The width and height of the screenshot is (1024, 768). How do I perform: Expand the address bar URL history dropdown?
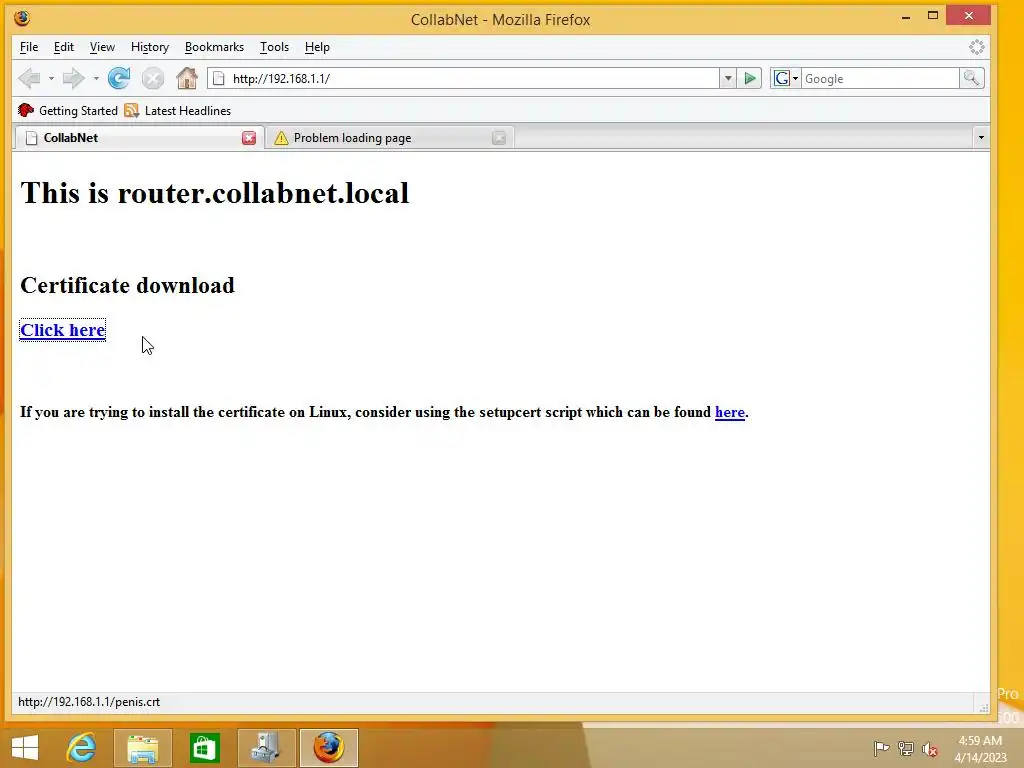tap(728, 78)
